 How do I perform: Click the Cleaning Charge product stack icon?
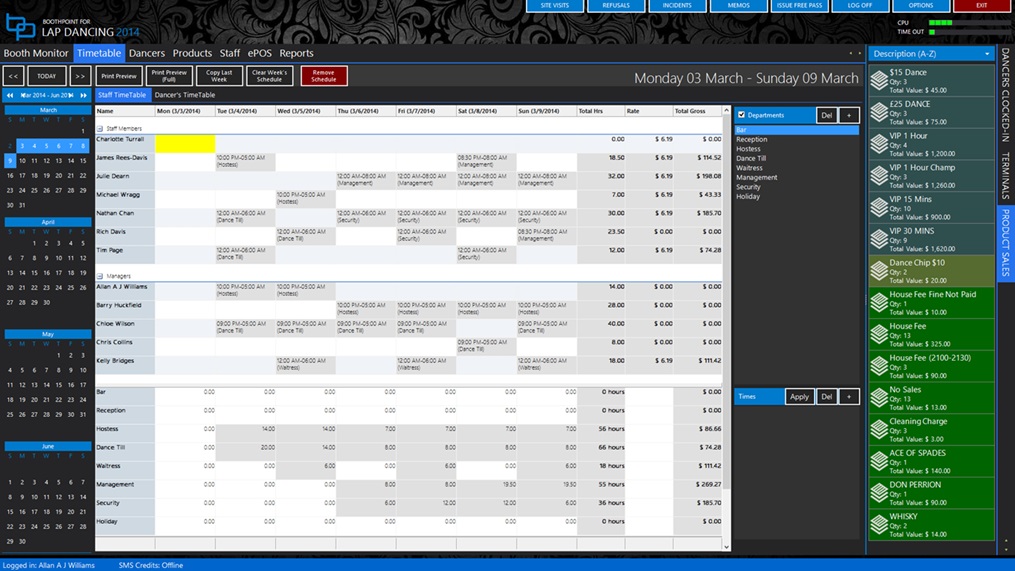point(878,429)
